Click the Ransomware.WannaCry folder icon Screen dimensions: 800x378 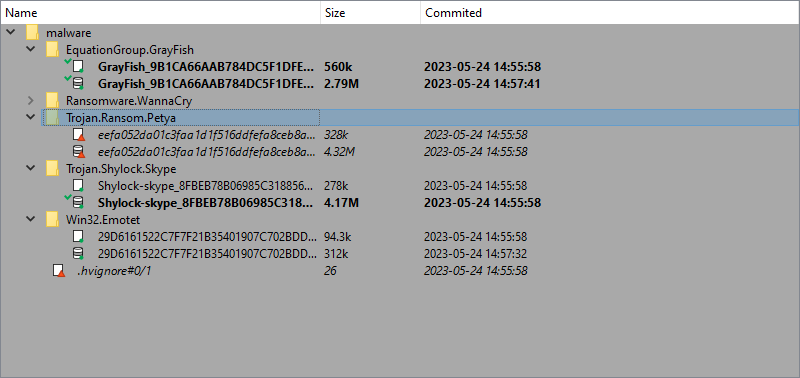tap(52, 101)
